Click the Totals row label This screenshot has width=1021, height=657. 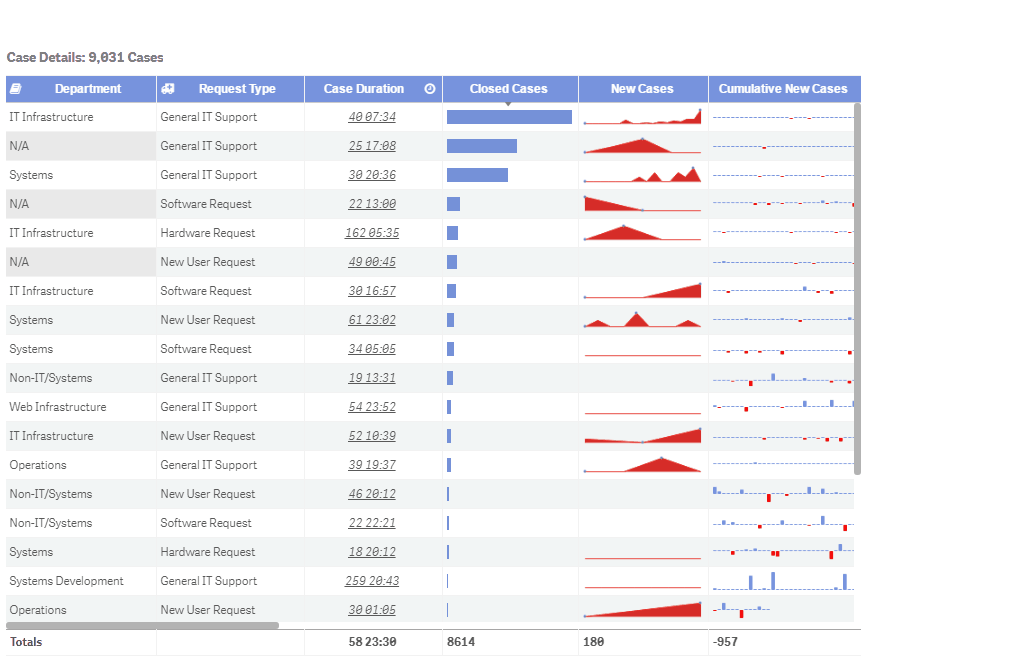(26, 642)
